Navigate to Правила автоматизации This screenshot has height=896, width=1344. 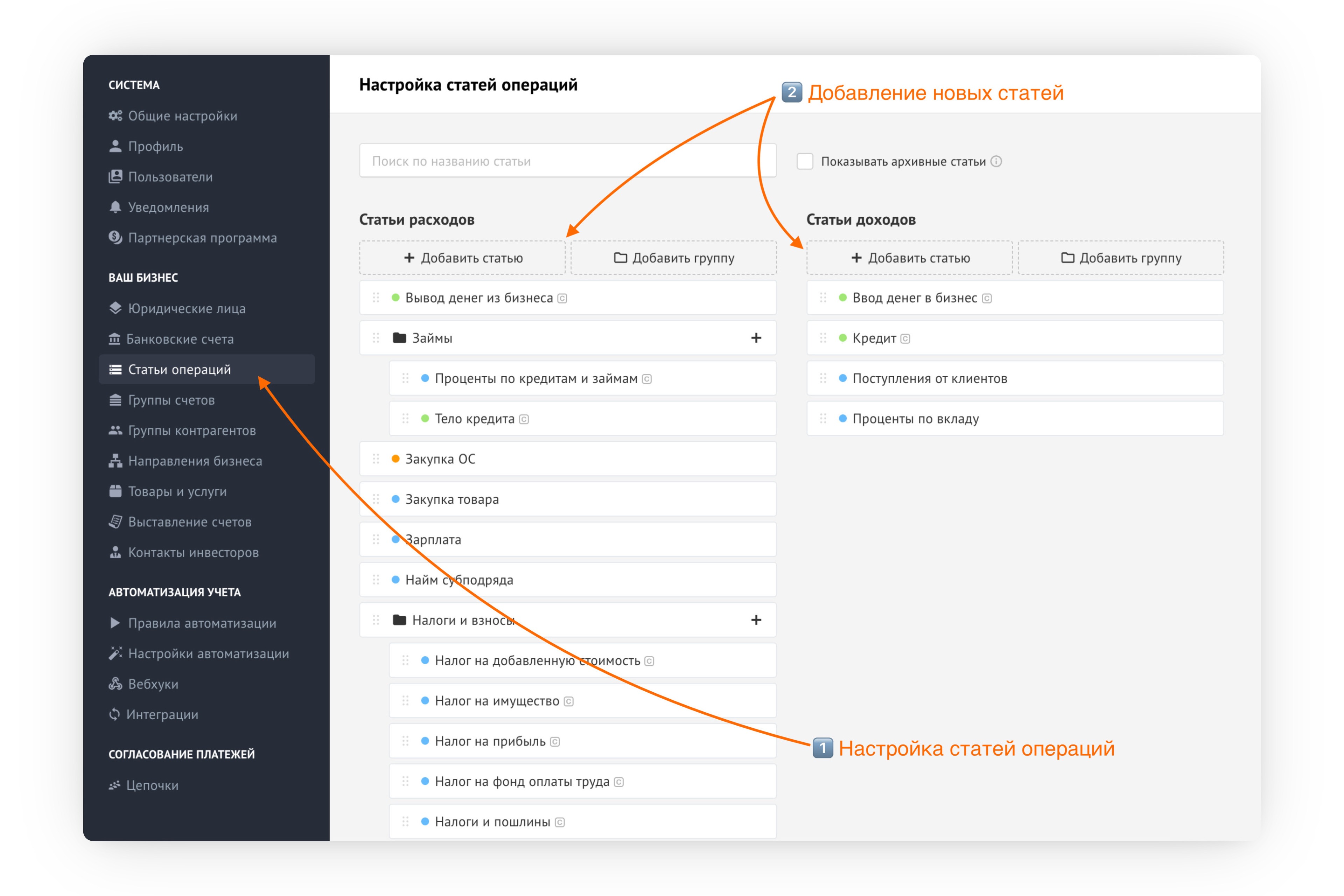[x=202, y=623]
